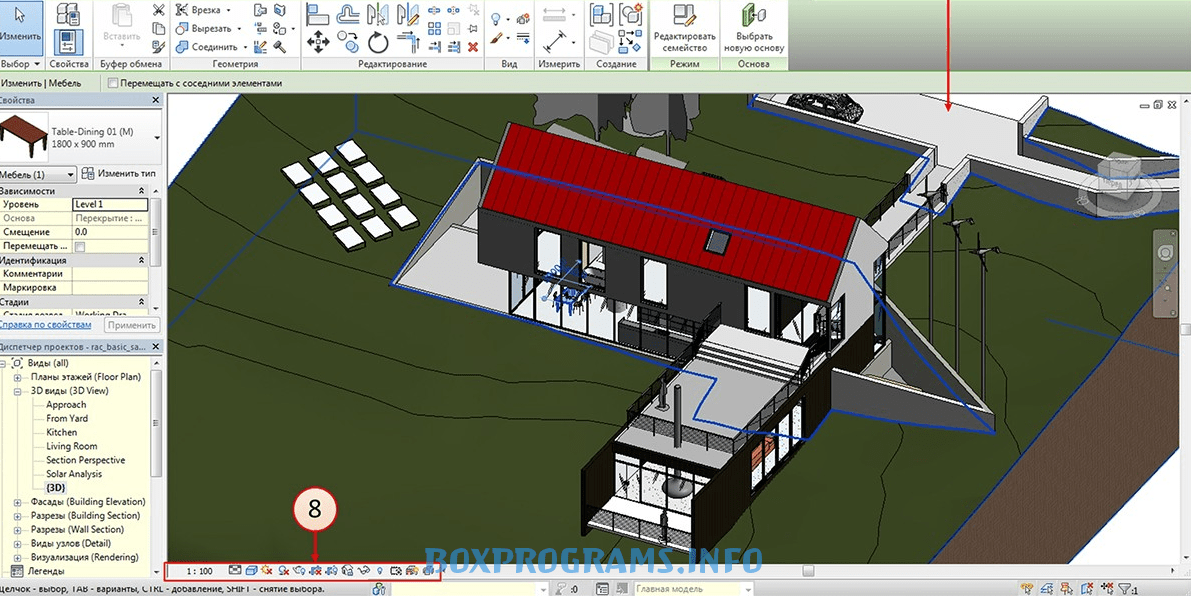
Task: Click the 1 : 100 view scale control
Action: (199, 571)
